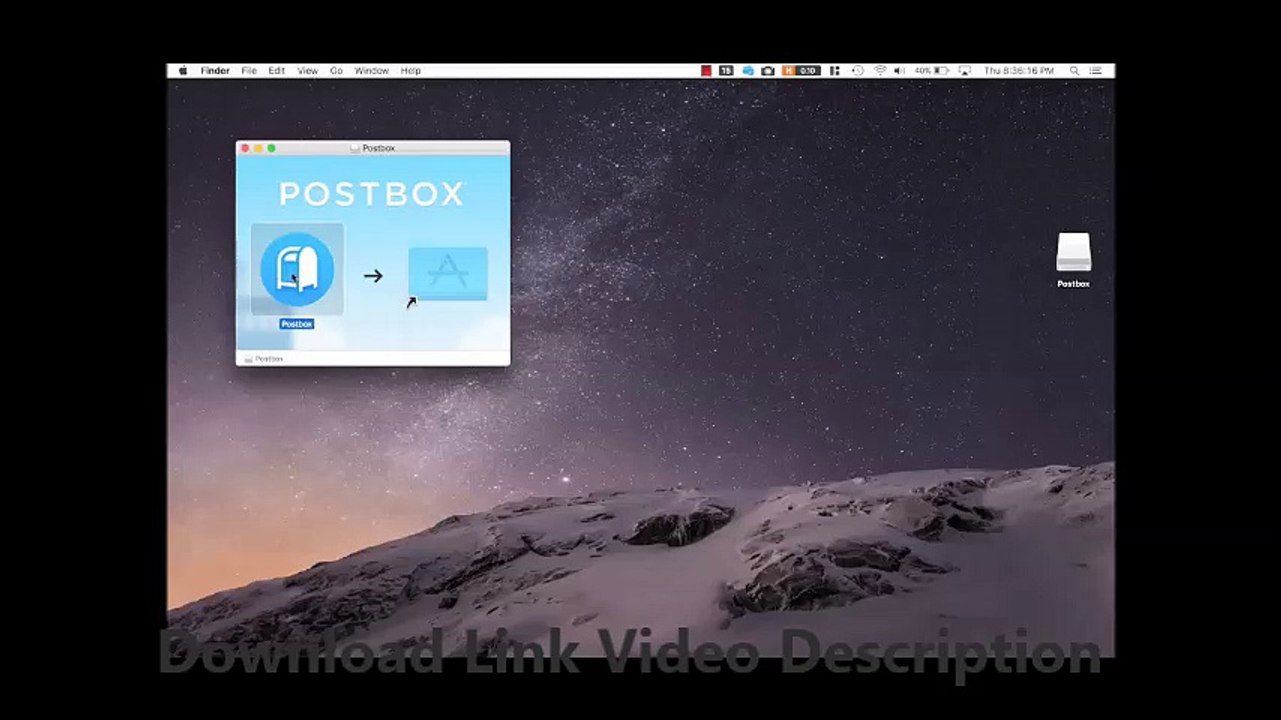
Task: Click the AirPlay display icon
Action: 964,71
